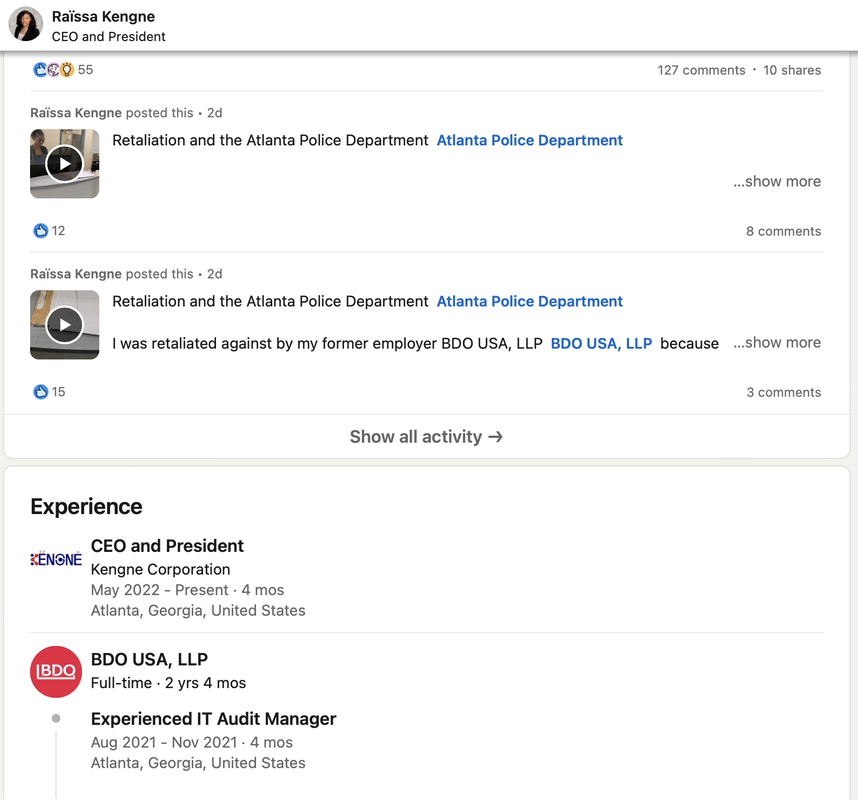Click 'CEO and President' subtitle in header
Image resolution: width=858 pixels, height=800 pixels.
pos(108,37)
